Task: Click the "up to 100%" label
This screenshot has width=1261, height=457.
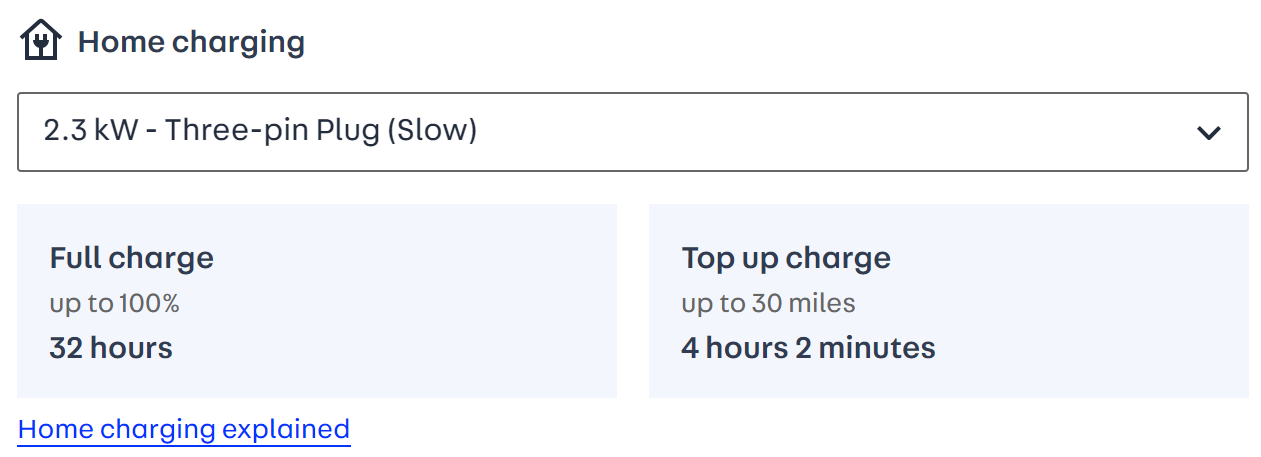Action: [114, 303]
